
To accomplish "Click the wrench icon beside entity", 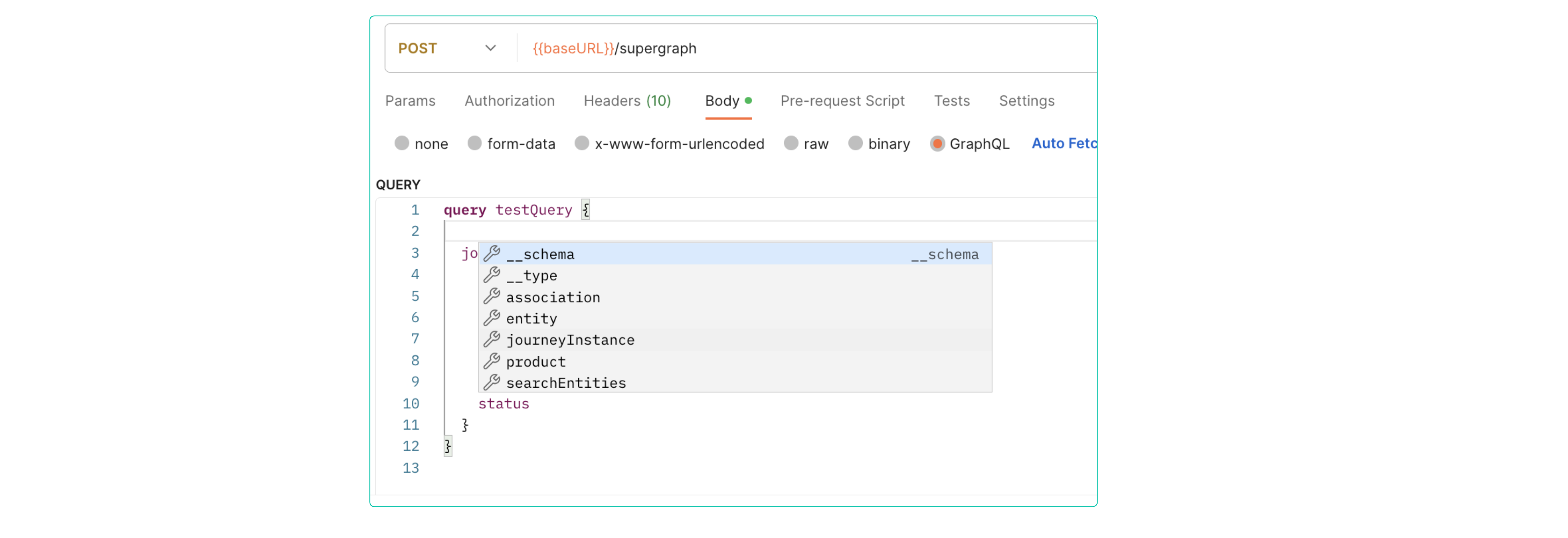I will coord(492,317).
